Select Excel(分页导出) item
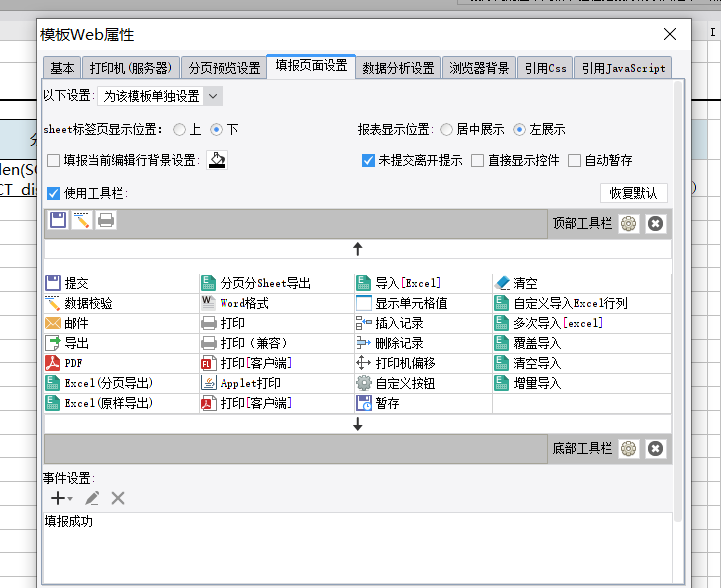721x588 pixels. tap(122, 383)
